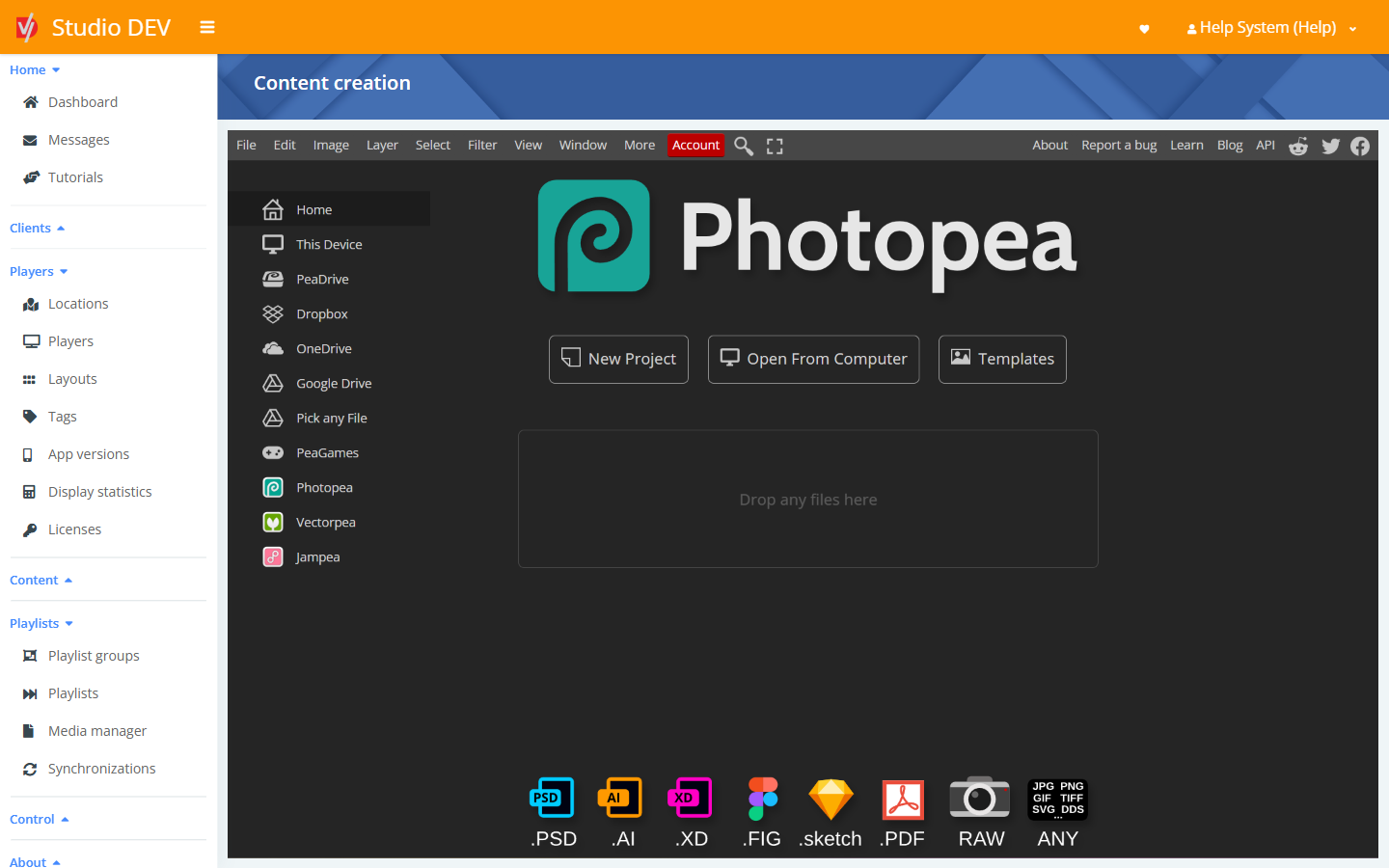Open Synchronizations in sidebar
This screenshot has height=868, width=1389.
(x=101, y=769)
